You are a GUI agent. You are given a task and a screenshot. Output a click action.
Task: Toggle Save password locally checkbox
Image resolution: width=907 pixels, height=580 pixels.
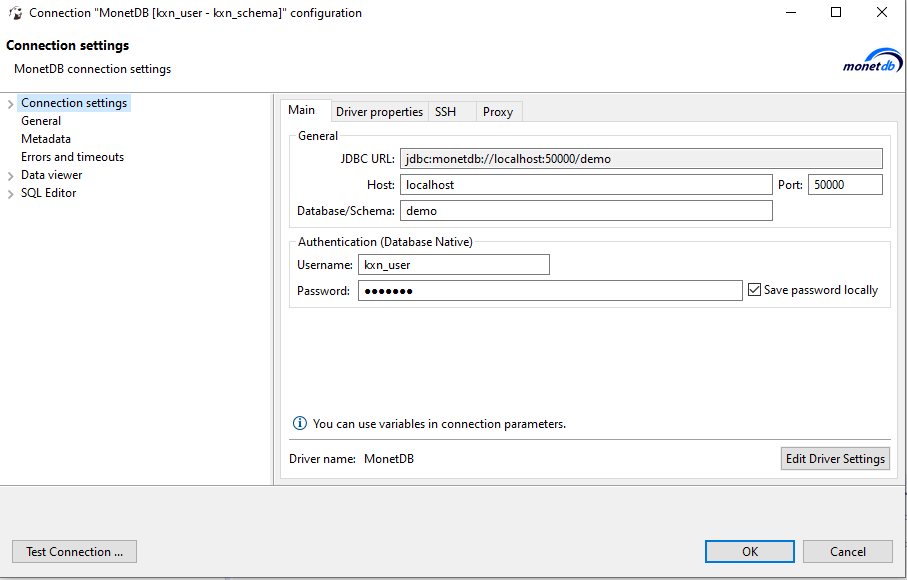754,290
